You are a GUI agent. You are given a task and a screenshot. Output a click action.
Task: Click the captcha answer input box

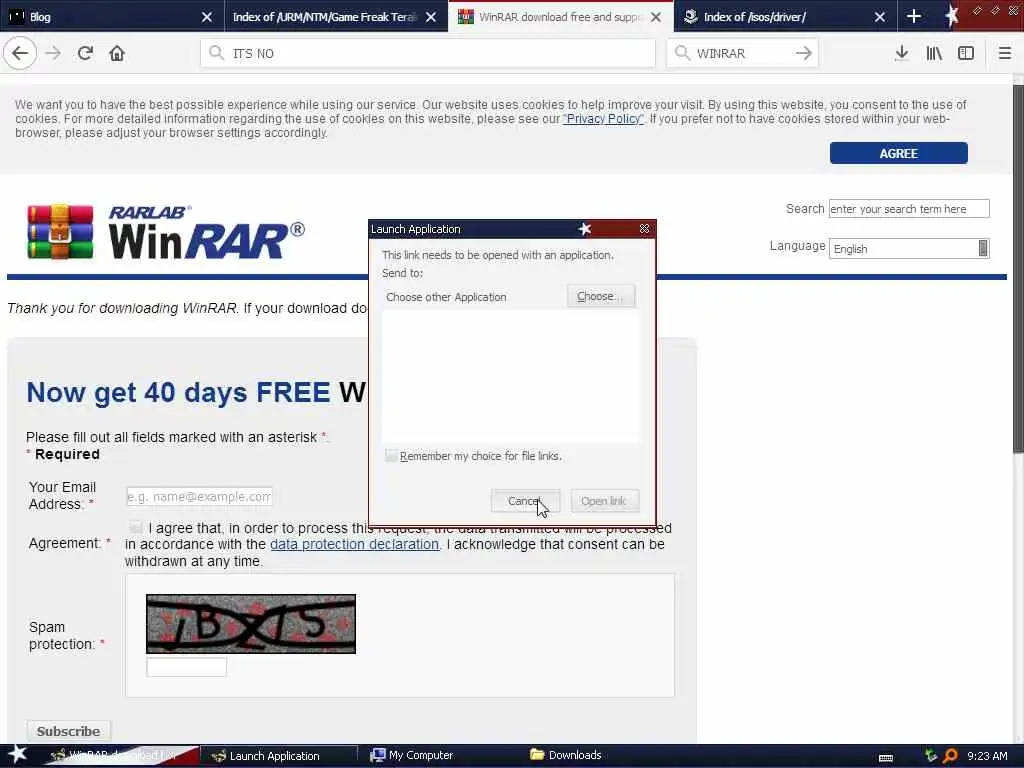pyautogui.click(x=187, y=667)
